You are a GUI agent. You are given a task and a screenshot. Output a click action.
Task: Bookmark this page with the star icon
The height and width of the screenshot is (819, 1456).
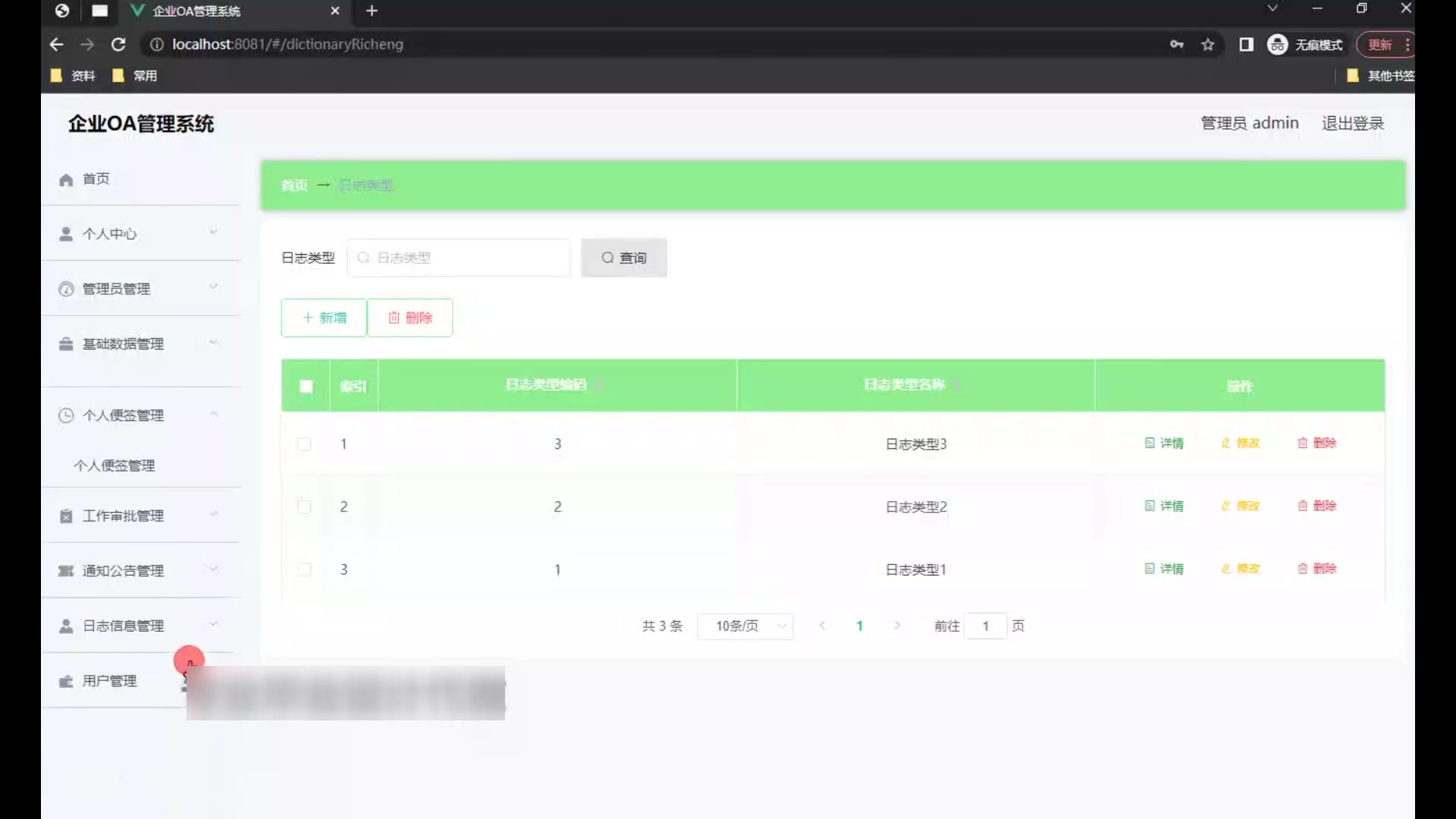[x=1207, y=45]
